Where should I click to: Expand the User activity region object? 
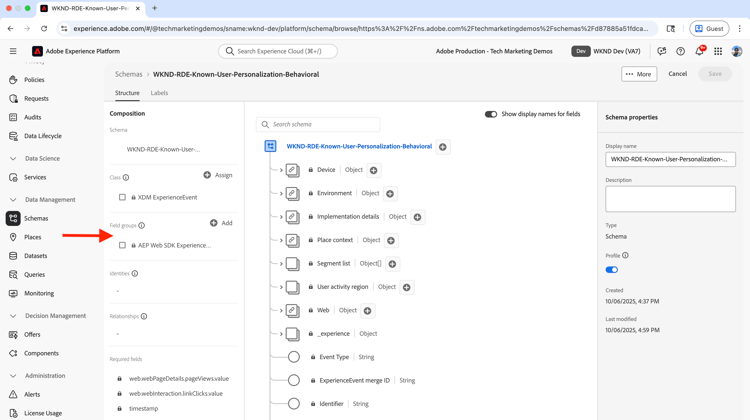pos(281,287)
